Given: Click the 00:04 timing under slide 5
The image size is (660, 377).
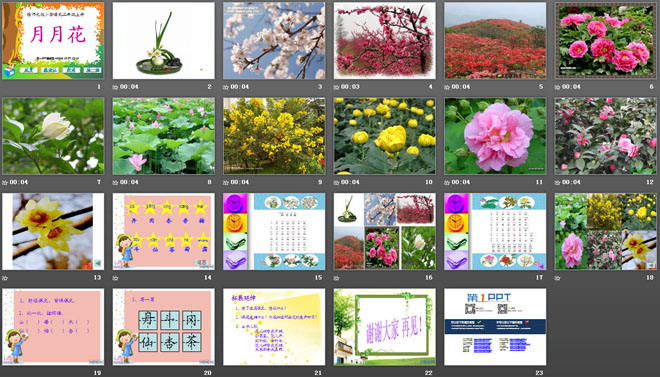Looking at the screenshot, I should pyautogui.click(x=460, y=87).
